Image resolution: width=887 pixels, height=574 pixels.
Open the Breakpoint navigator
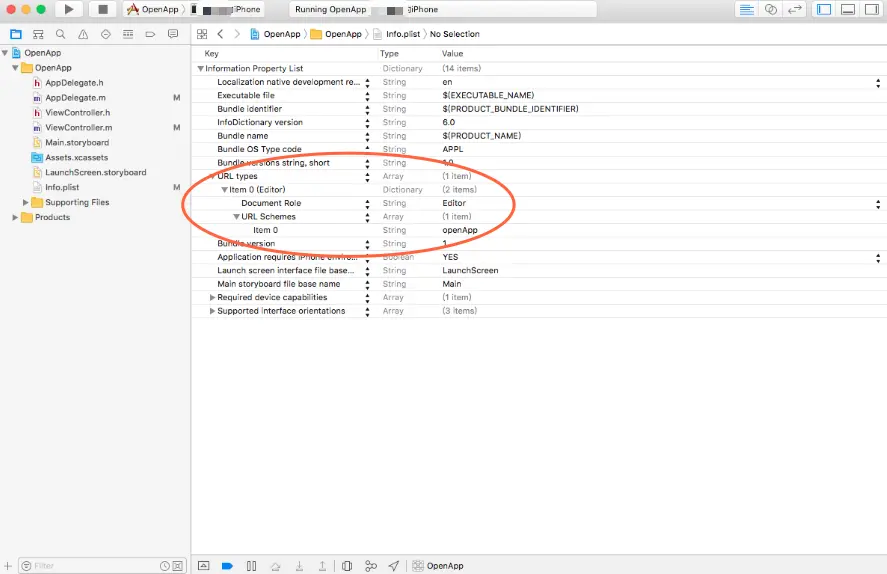[x=150, y=34]
